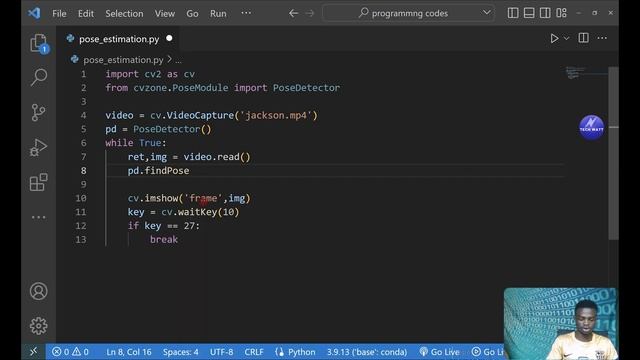
Task: Open the Edit menu
Action: tap(86, 13)
